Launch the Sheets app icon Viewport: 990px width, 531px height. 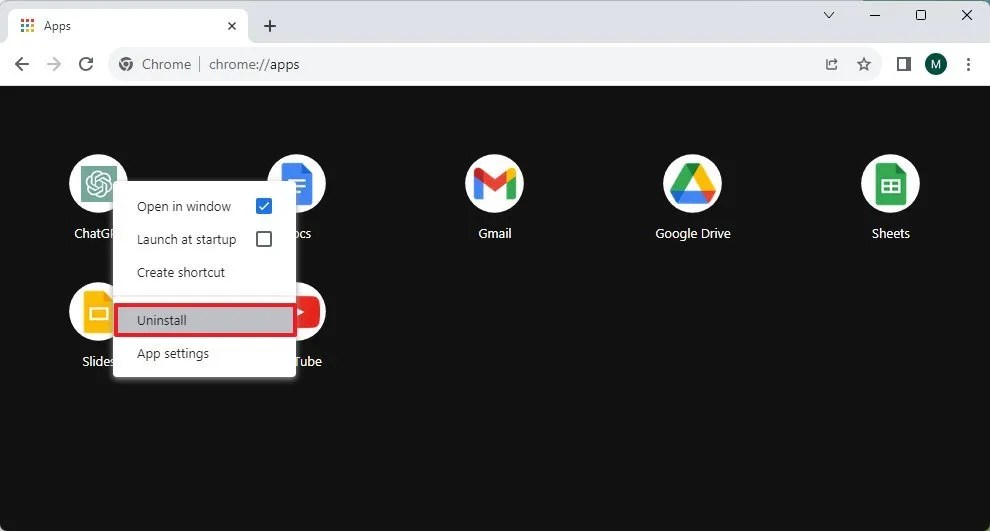[890, 183]
